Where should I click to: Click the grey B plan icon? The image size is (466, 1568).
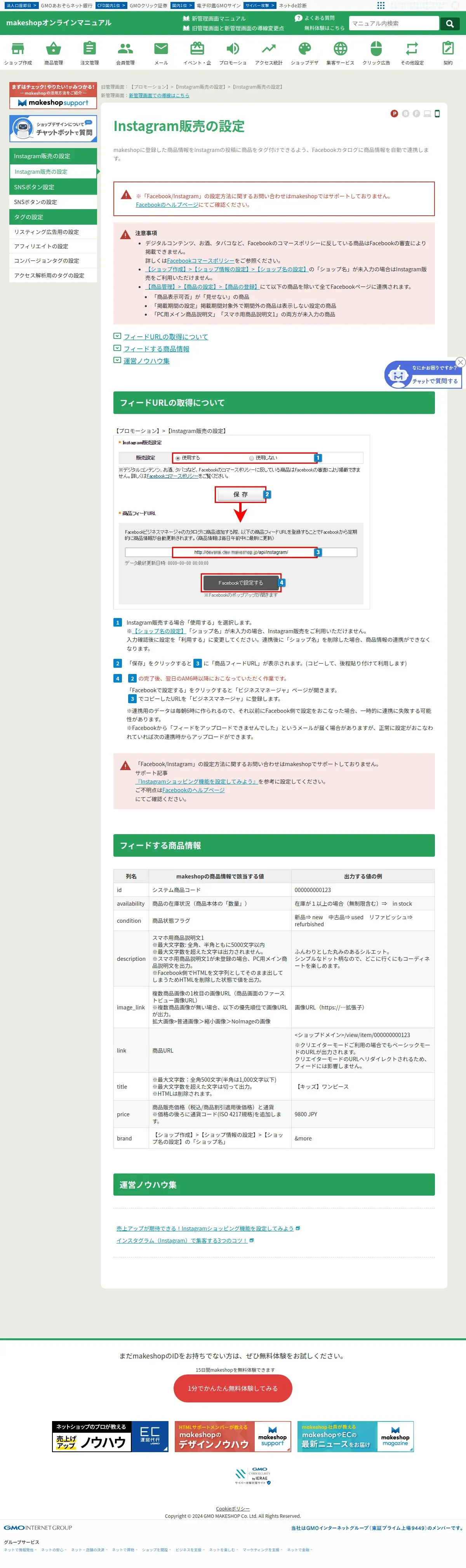(x=406, y=114)
